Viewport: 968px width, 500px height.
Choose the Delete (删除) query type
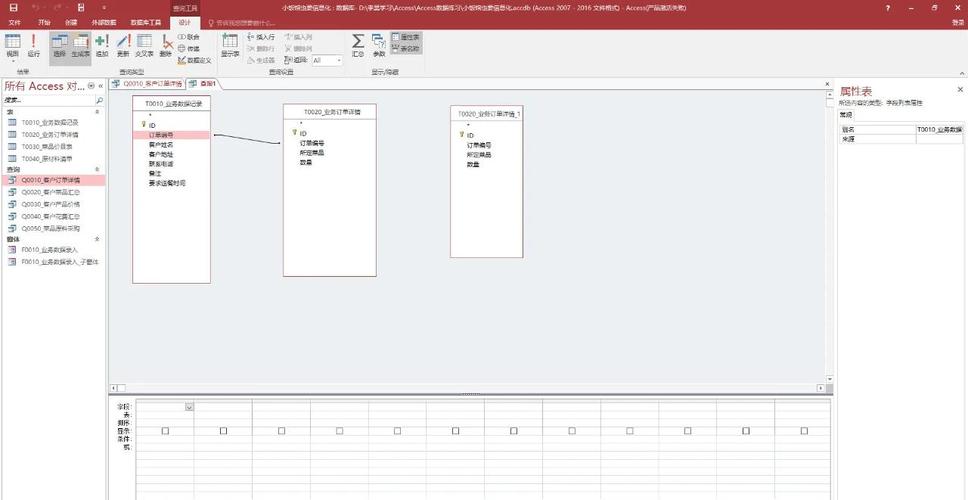click(166, 47)
